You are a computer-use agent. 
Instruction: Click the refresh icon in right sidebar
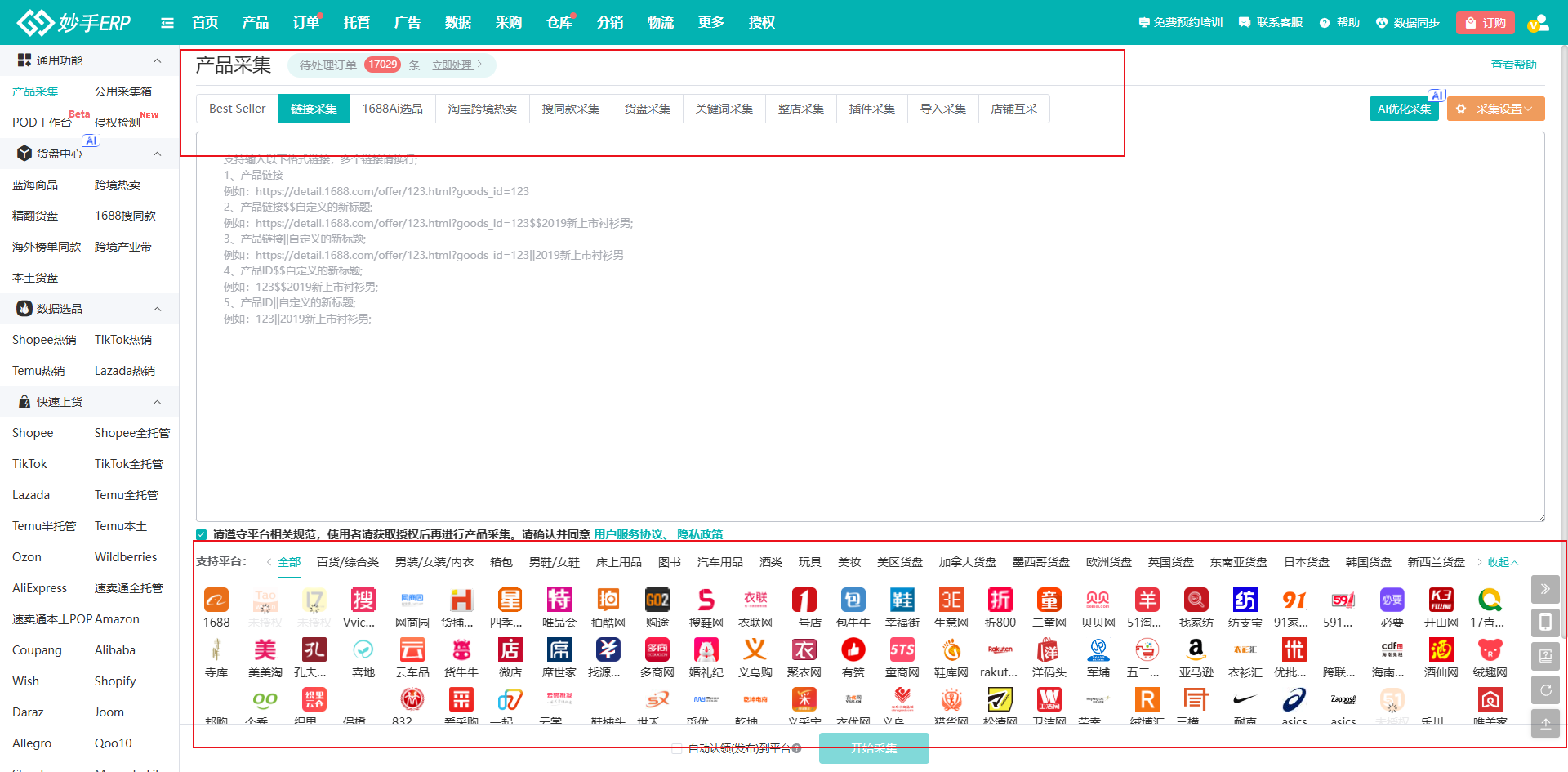point(1545,690)
